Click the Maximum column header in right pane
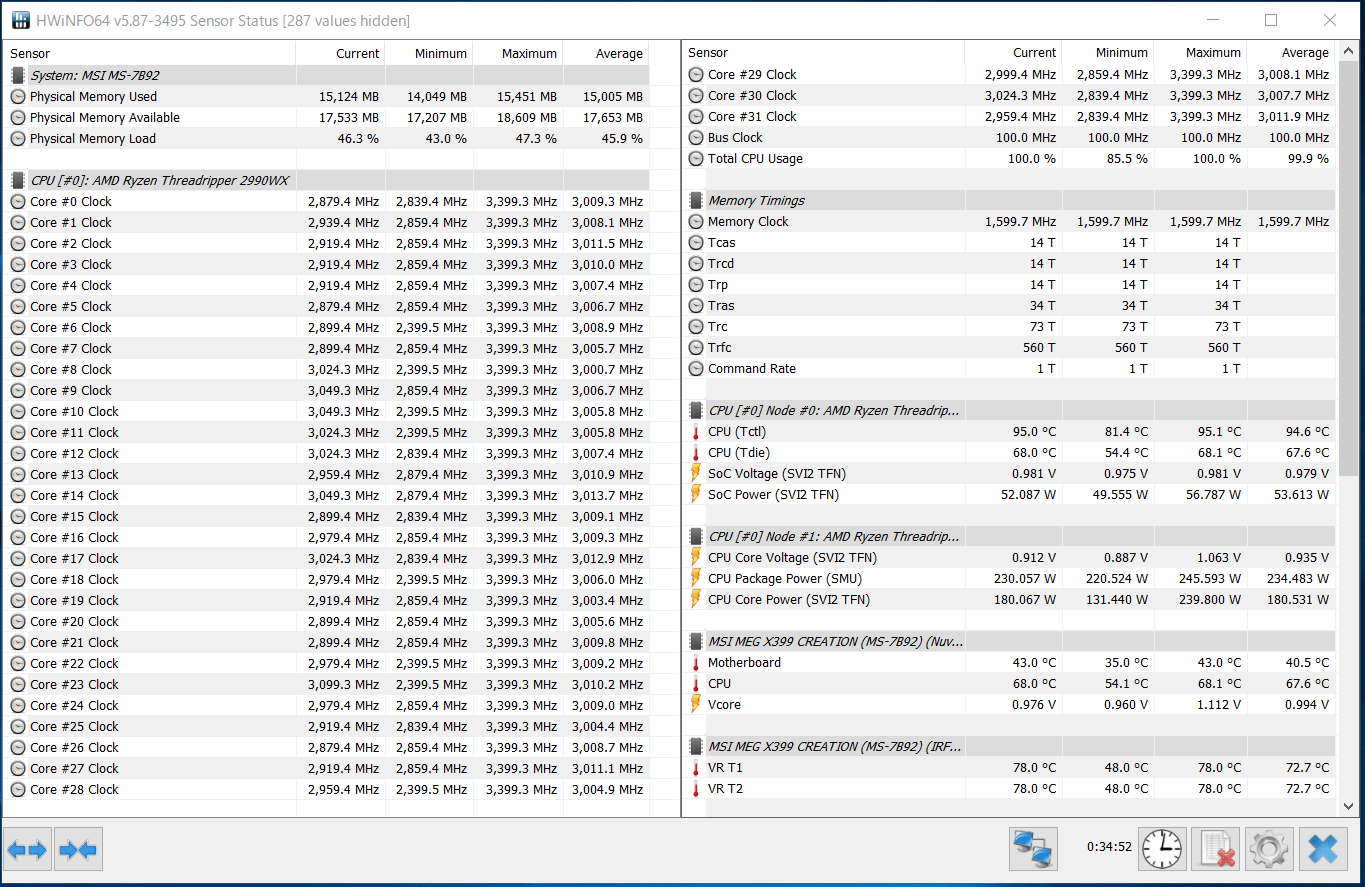Screen dimensions: 1365x887 (1212, 53)
